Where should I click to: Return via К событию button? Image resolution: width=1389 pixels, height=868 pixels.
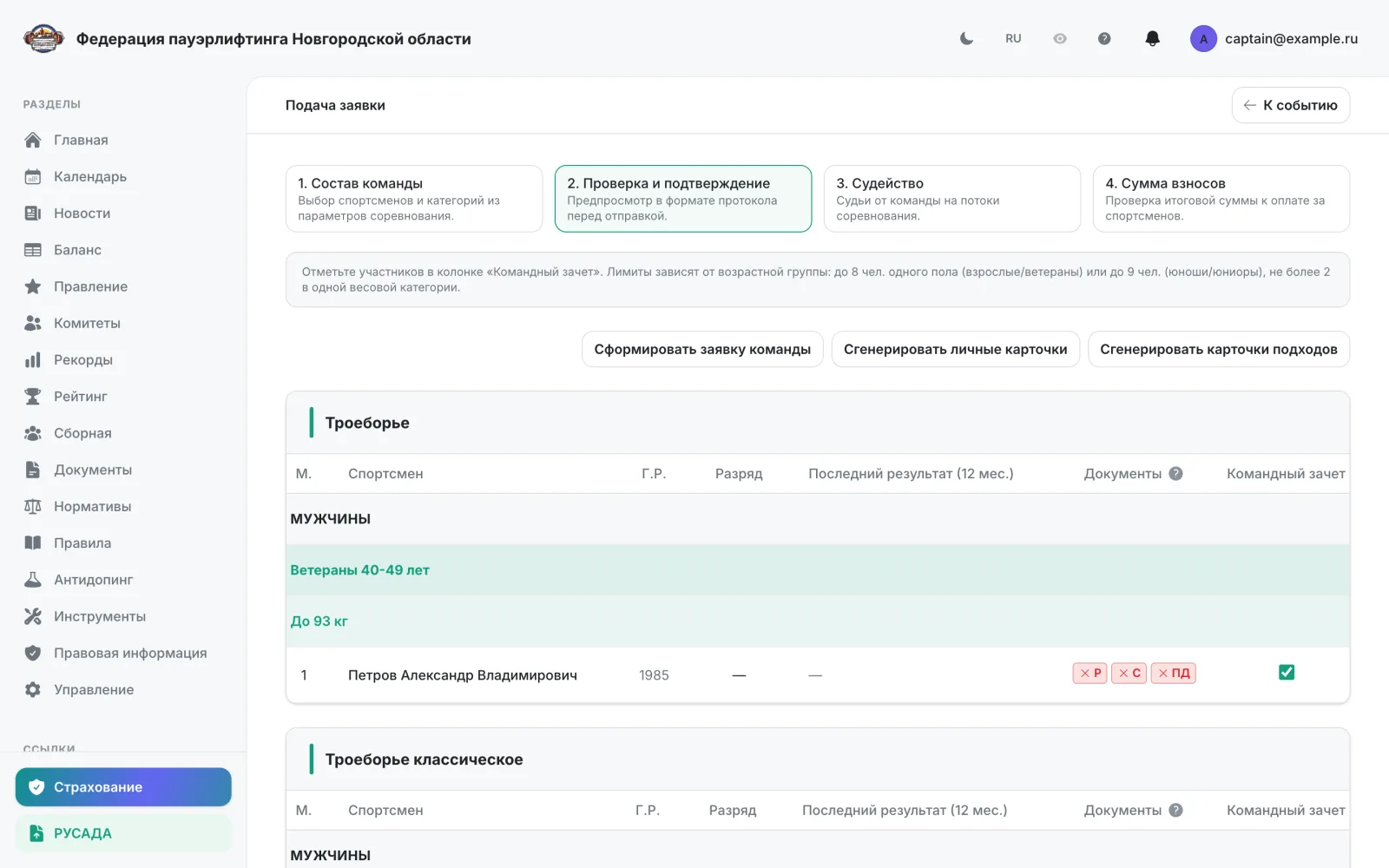point(1290,105)
